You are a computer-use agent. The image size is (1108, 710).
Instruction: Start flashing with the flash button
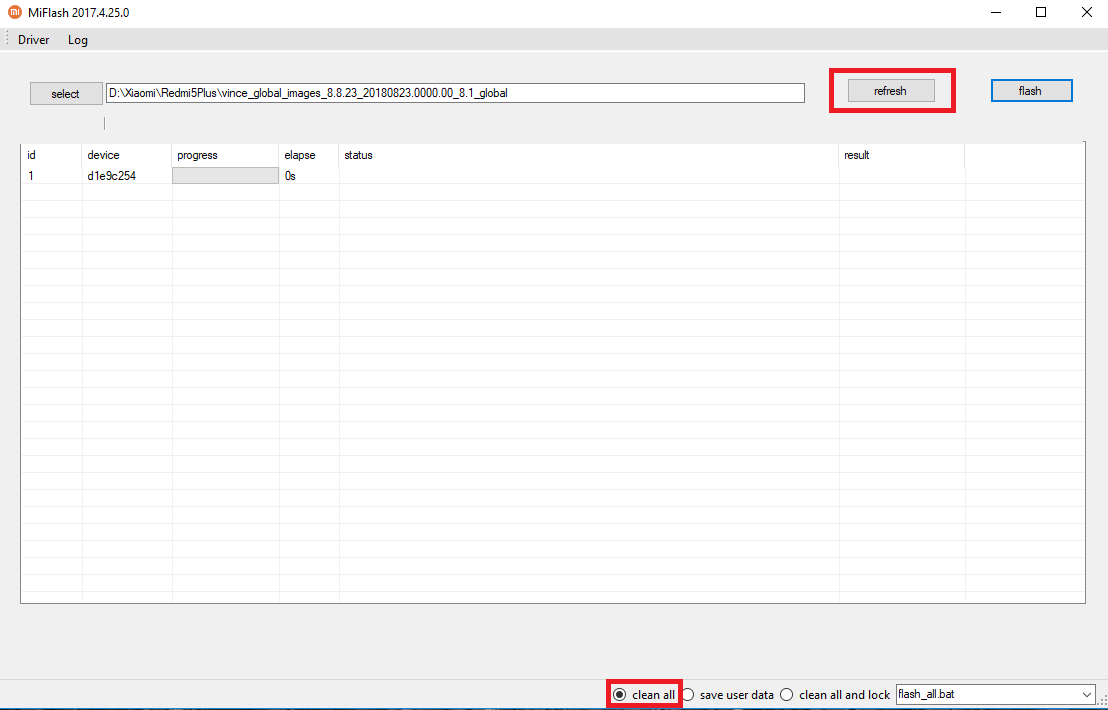[x=1031, y=90]
